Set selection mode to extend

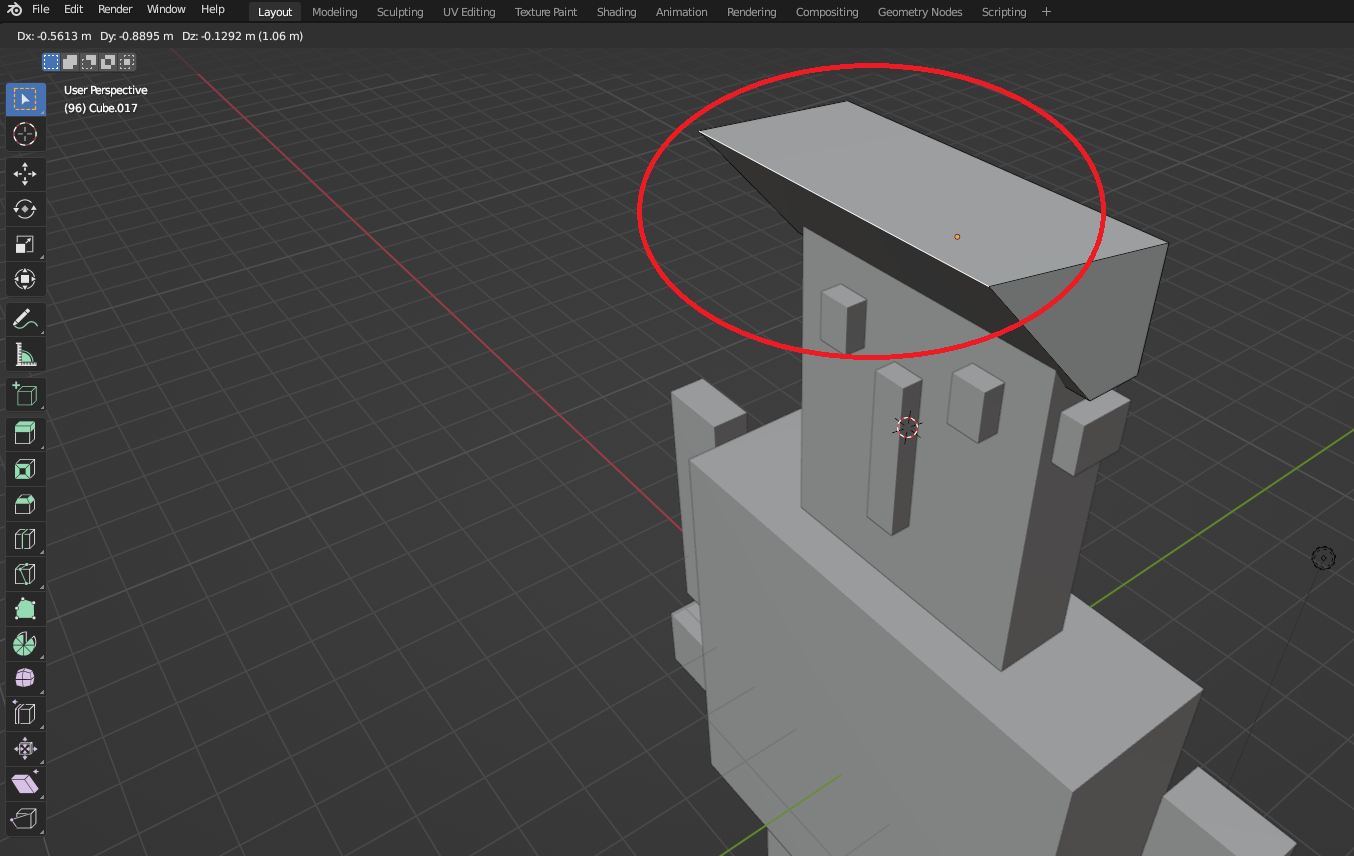[70, 62]
